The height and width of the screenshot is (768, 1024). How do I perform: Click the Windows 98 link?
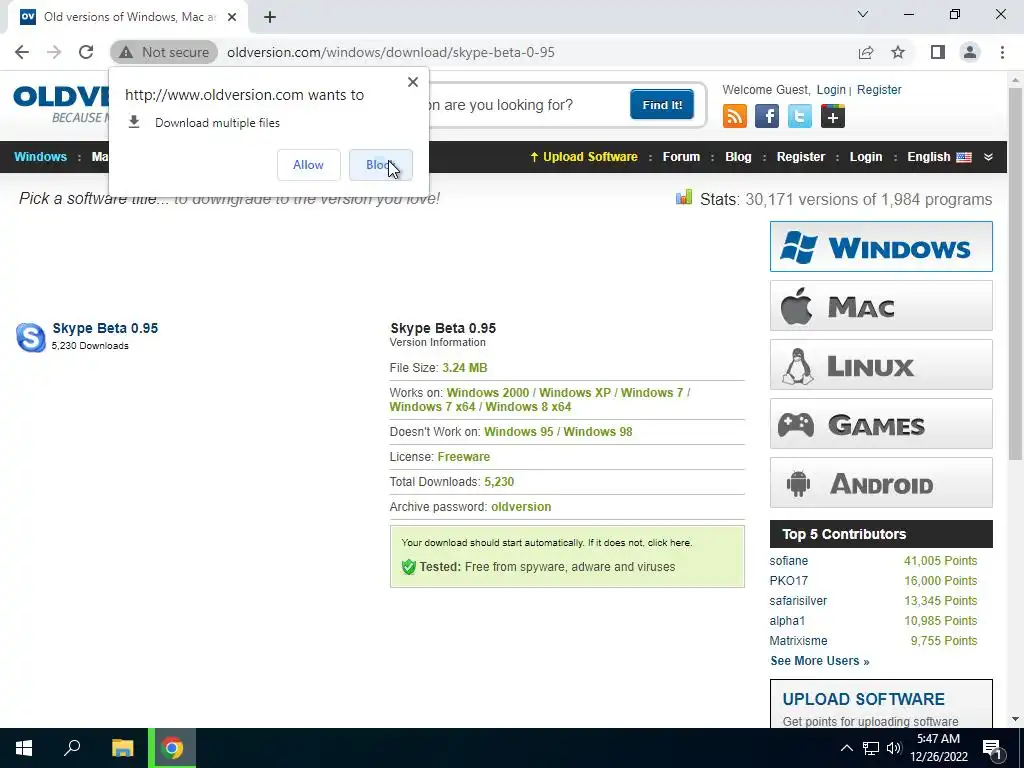point(598,432)
